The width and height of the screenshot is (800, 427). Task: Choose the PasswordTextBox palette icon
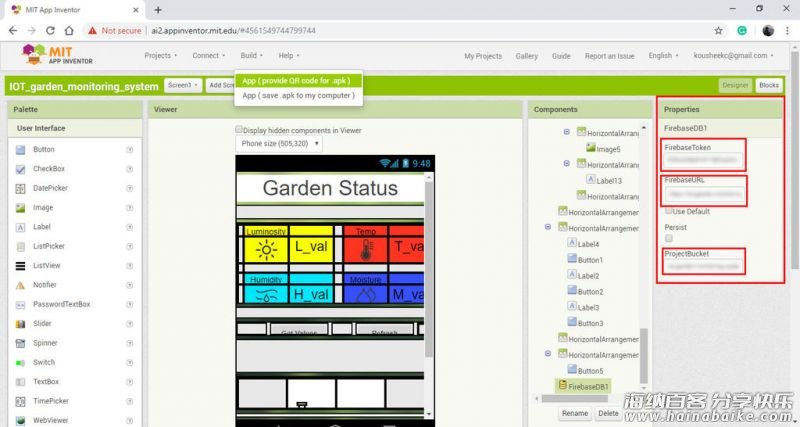pos(20,305)
